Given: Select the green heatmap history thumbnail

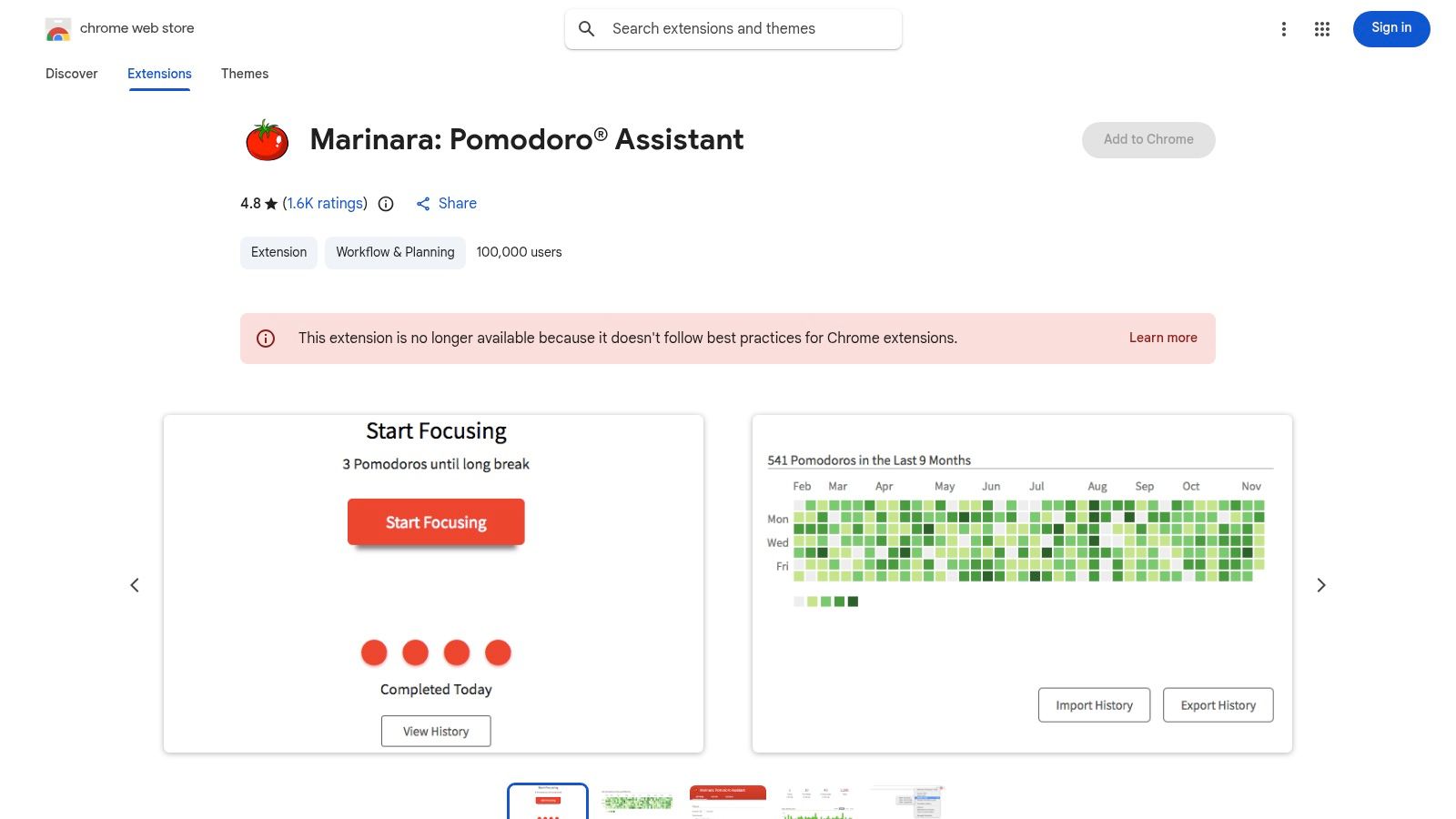Looking at the screenshot, I should coord(637,802).
